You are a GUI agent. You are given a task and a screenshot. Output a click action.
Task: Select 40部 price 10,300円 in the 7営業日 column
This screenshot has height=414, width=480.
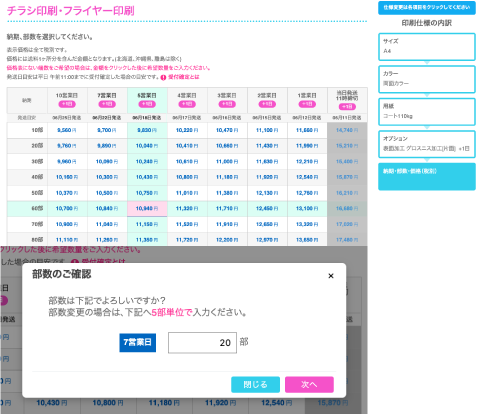pyautogui.click(x=107, y=177)
